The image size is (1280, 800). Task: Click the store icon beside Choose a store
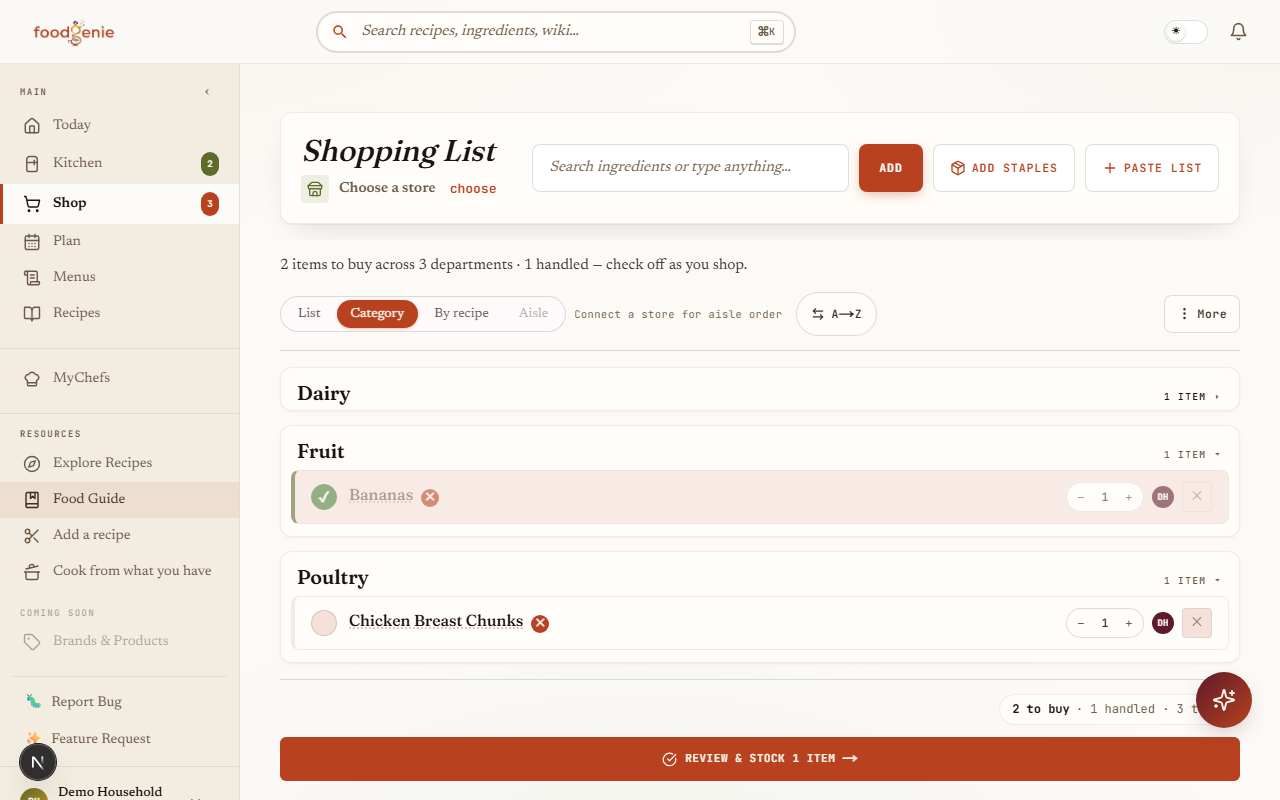(315, 189)
